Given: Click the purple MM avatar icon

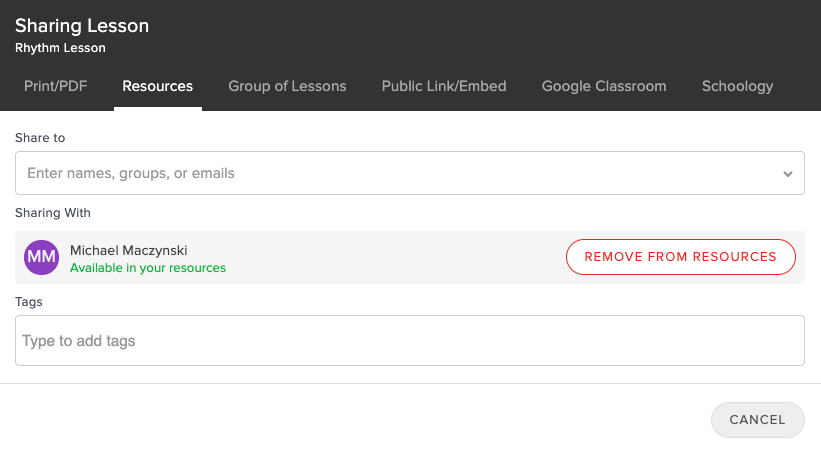Looking at the screenshot, I should click(41, 257).
